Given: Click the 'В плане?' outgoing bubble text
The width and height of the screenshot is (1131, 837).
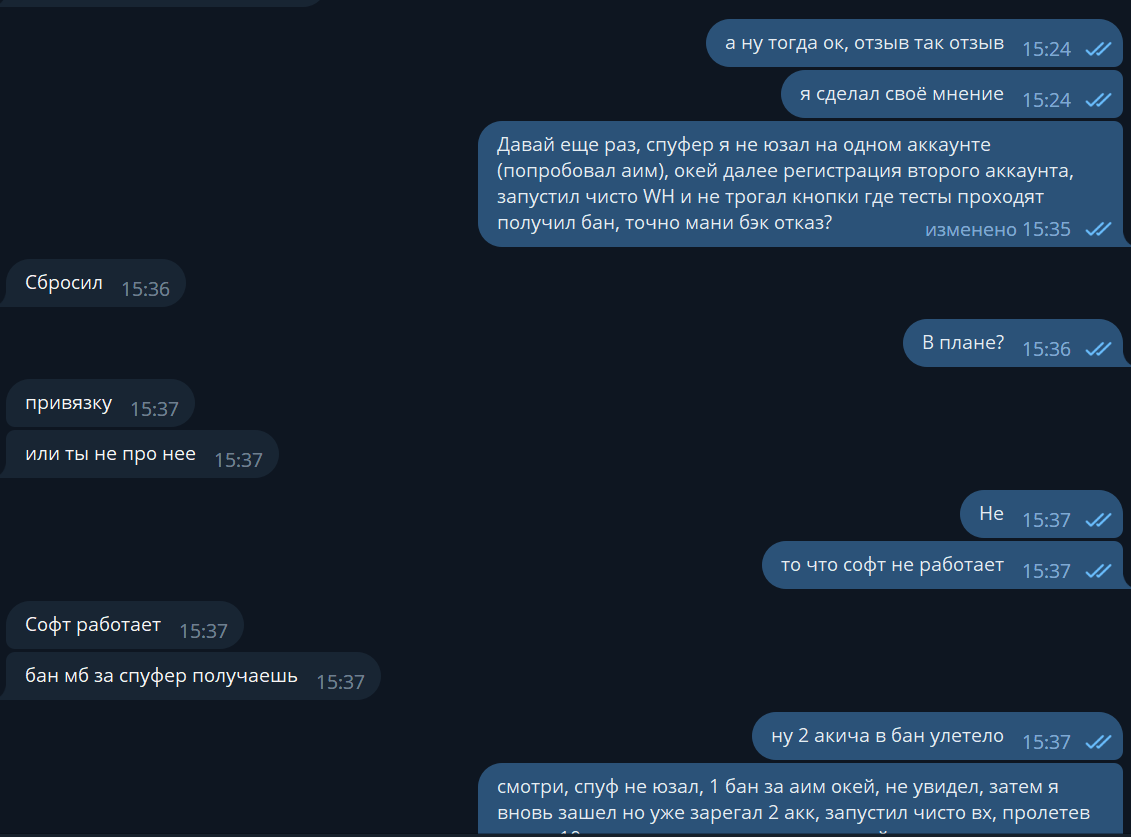Looking at the screenshot, I should click(962, 342).
